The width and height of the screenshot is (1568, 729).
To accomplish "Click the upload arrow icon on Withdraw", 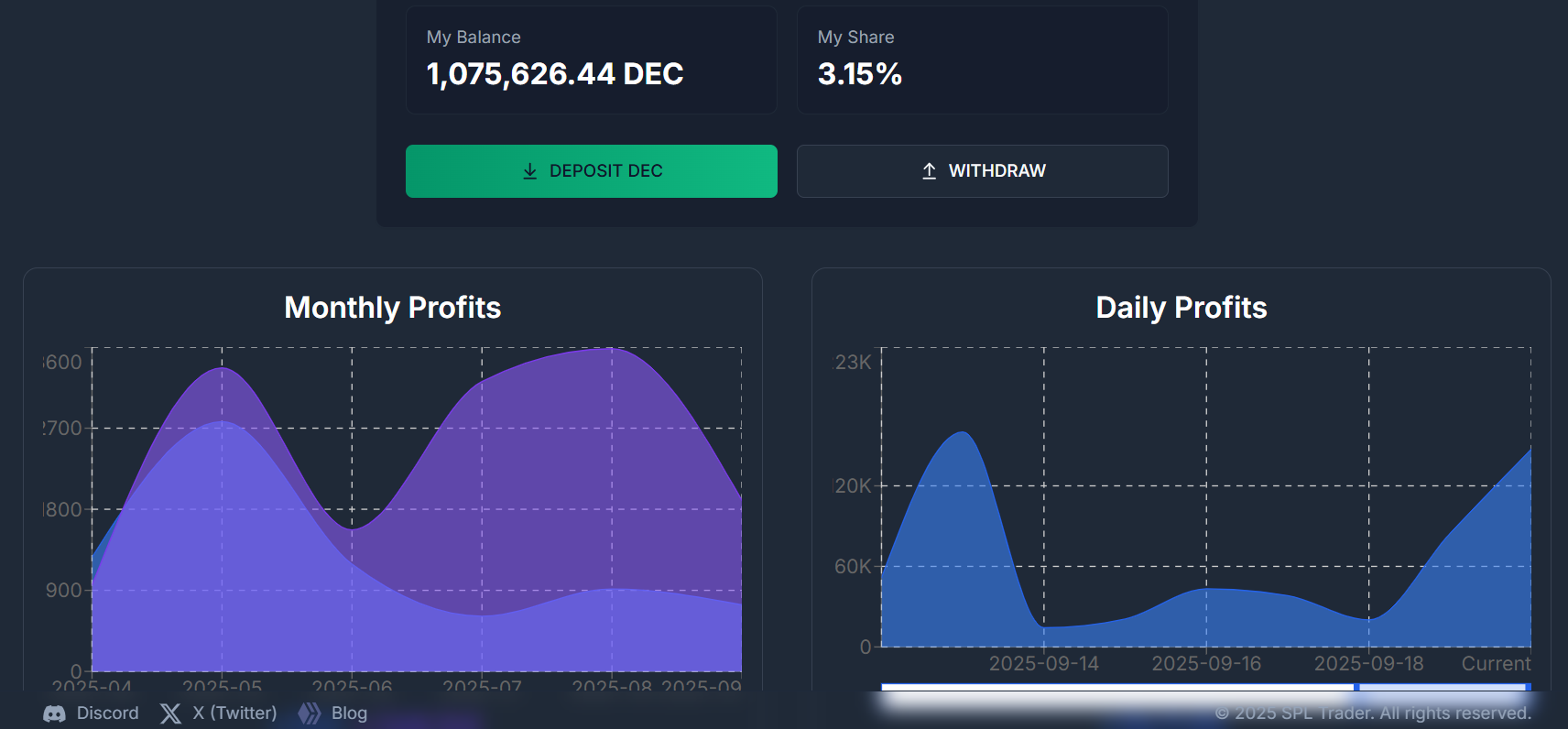I will (929, 171).
